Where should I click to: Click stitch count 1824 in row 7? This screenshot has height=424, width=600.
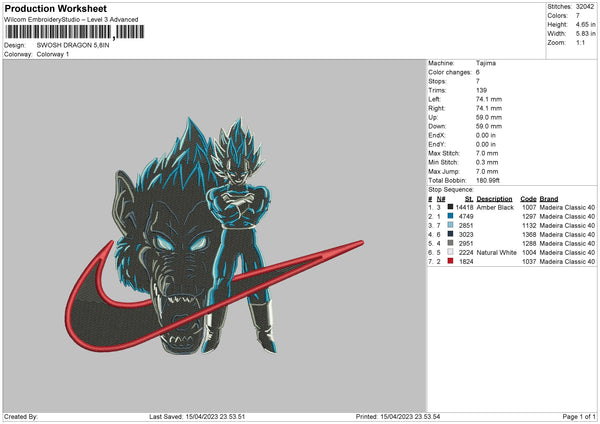(x=466, y=262)
